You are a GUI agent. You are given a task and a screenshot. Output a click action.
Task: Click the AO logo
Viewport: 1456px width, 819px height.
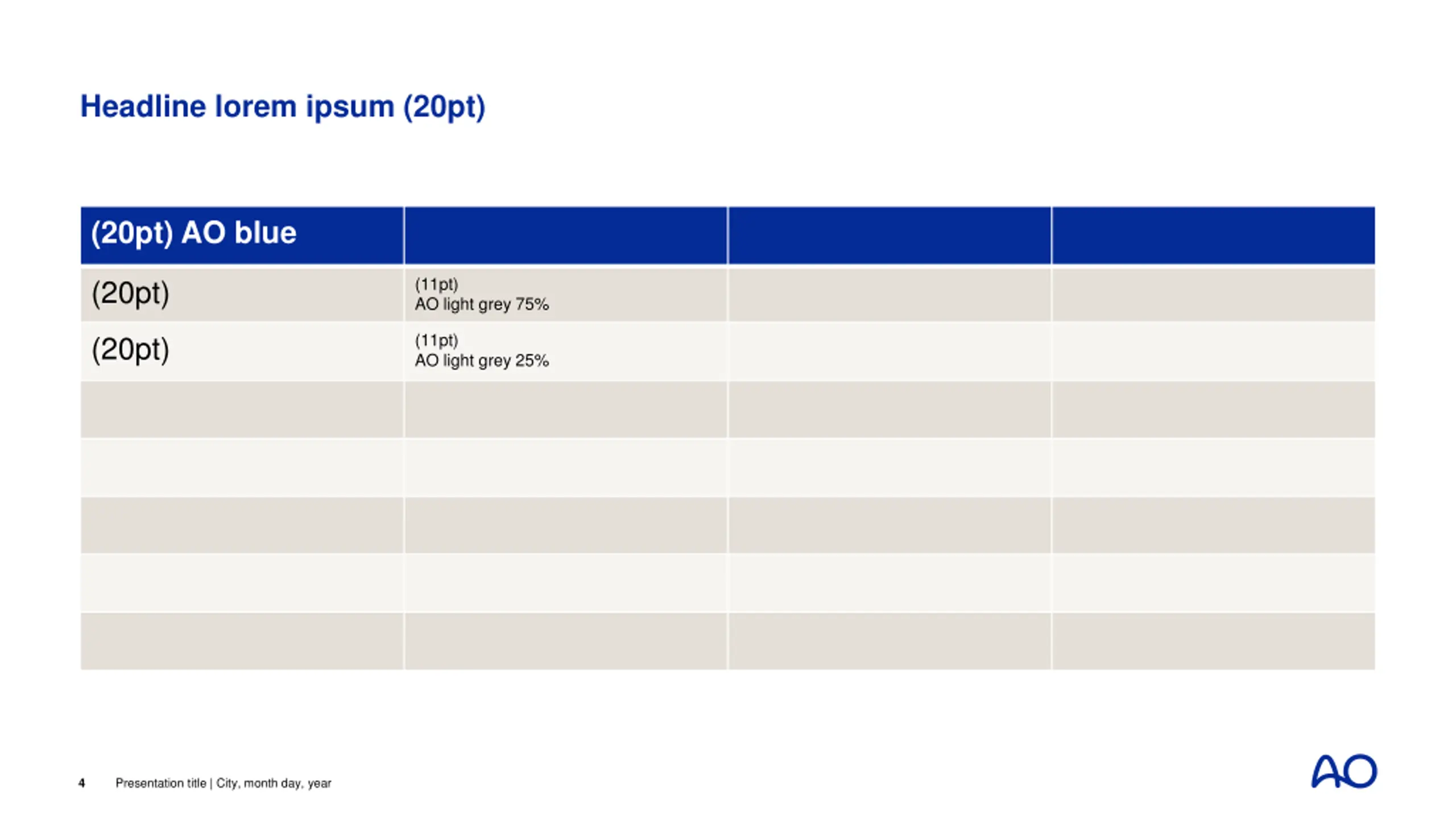(x=1344, y=771)
